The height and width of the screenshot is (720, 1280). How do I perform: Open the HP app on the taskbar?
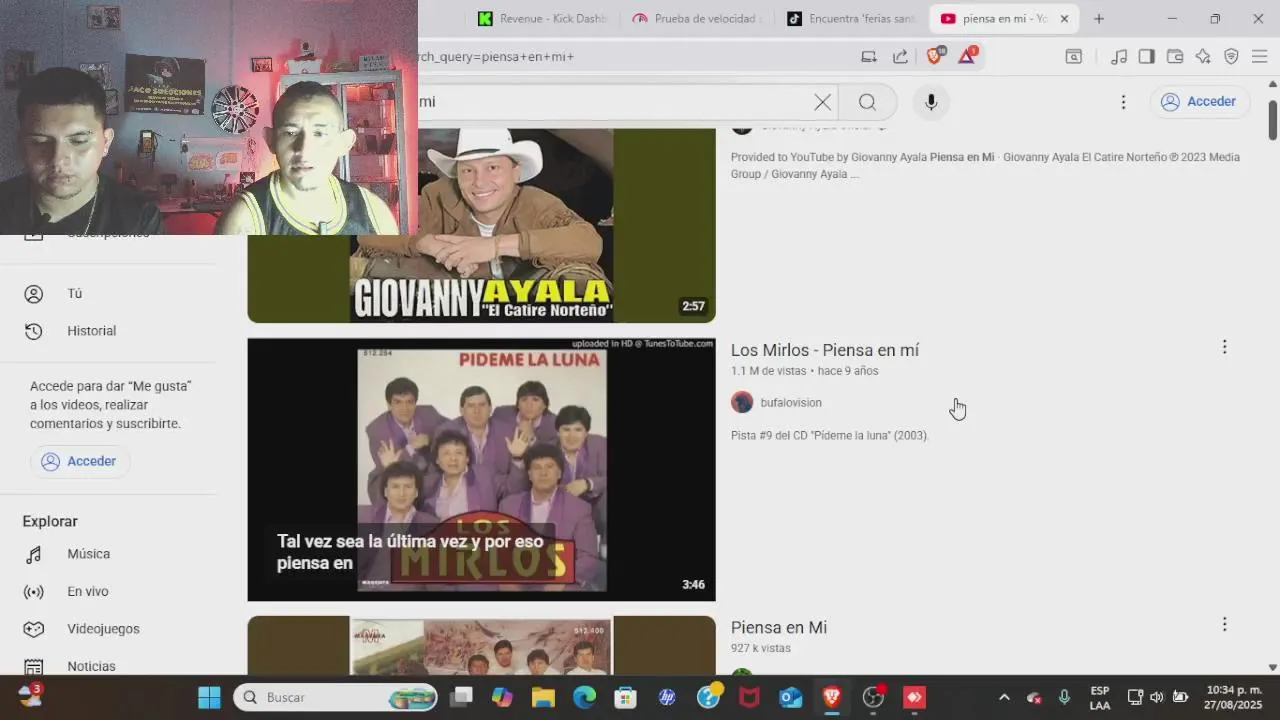pyautogui.click(x=667, y=697)
